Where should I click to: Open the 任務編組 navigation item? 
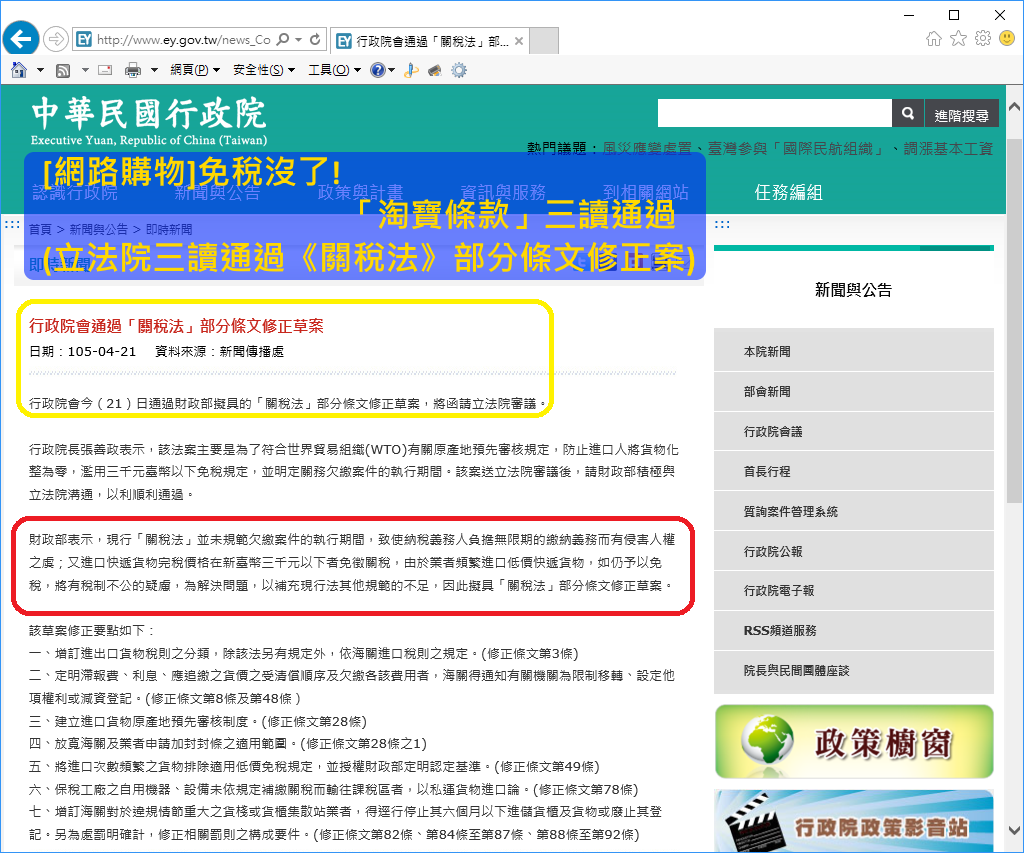(788, 192)
